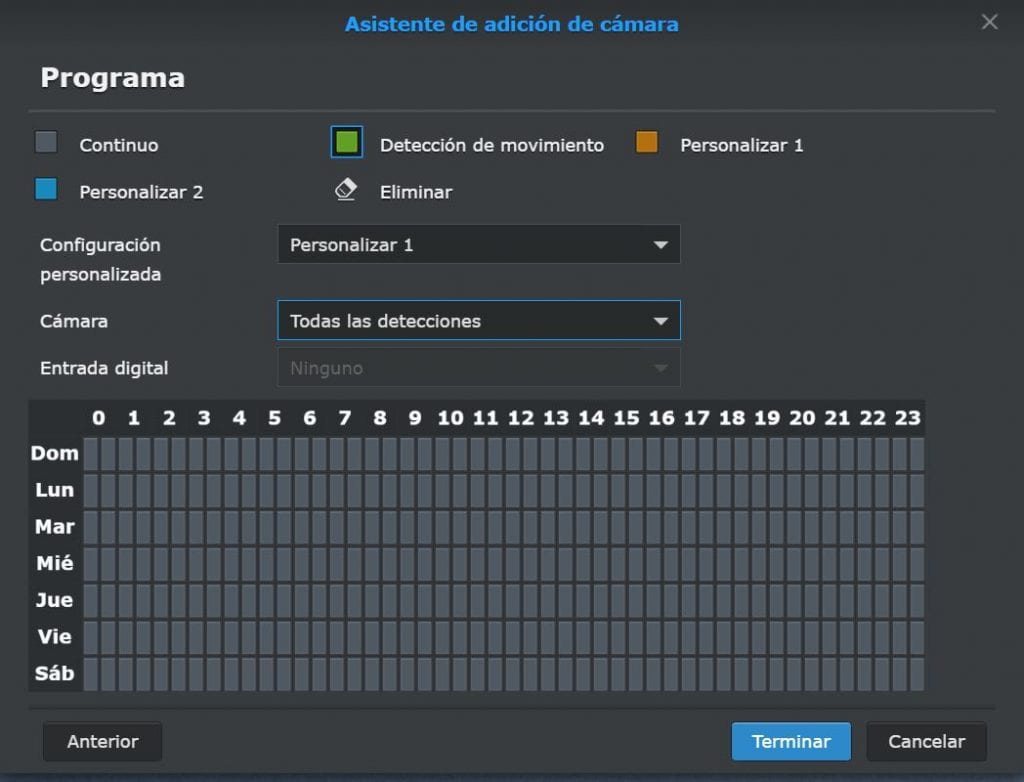Image resolution: width=1024 pixels, height=782 pixels.
Task: Click the Asistente de adición de cámara title
Action: pos(511,23)
